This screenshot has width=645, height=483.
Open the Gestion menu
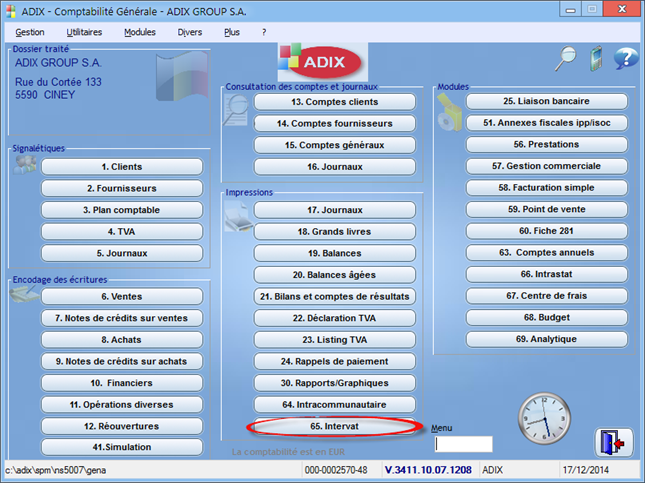pos(30,32)
